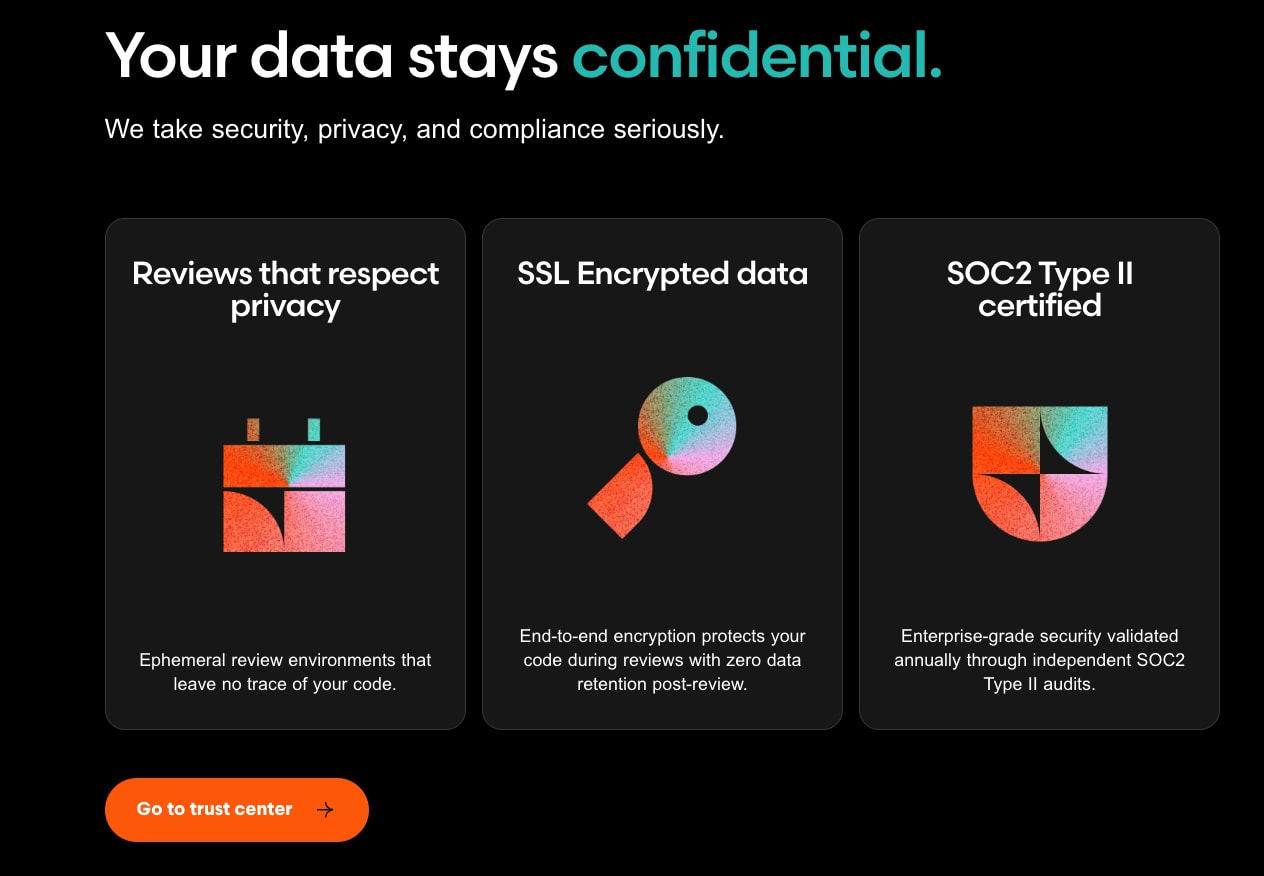Click the enterprise-grade security description text
This screenshot has height=876, width=1264.
[1040, 660]
